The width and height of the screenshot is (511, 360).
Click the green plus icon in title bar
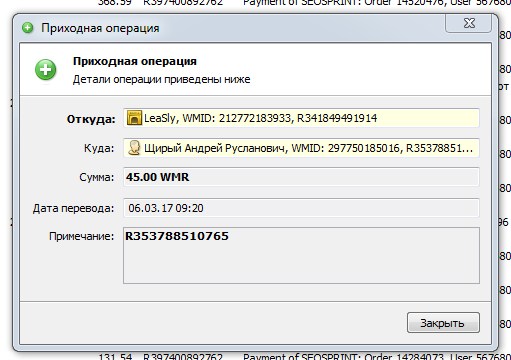pyautogui.click(x=28, y=28)
